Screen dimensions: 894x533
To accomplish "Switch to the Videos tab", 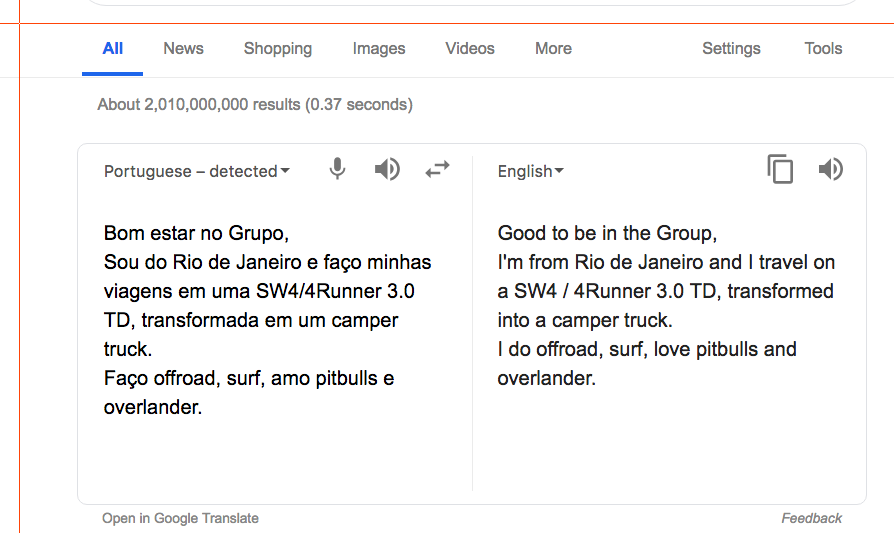I will (x=470, y=48).
